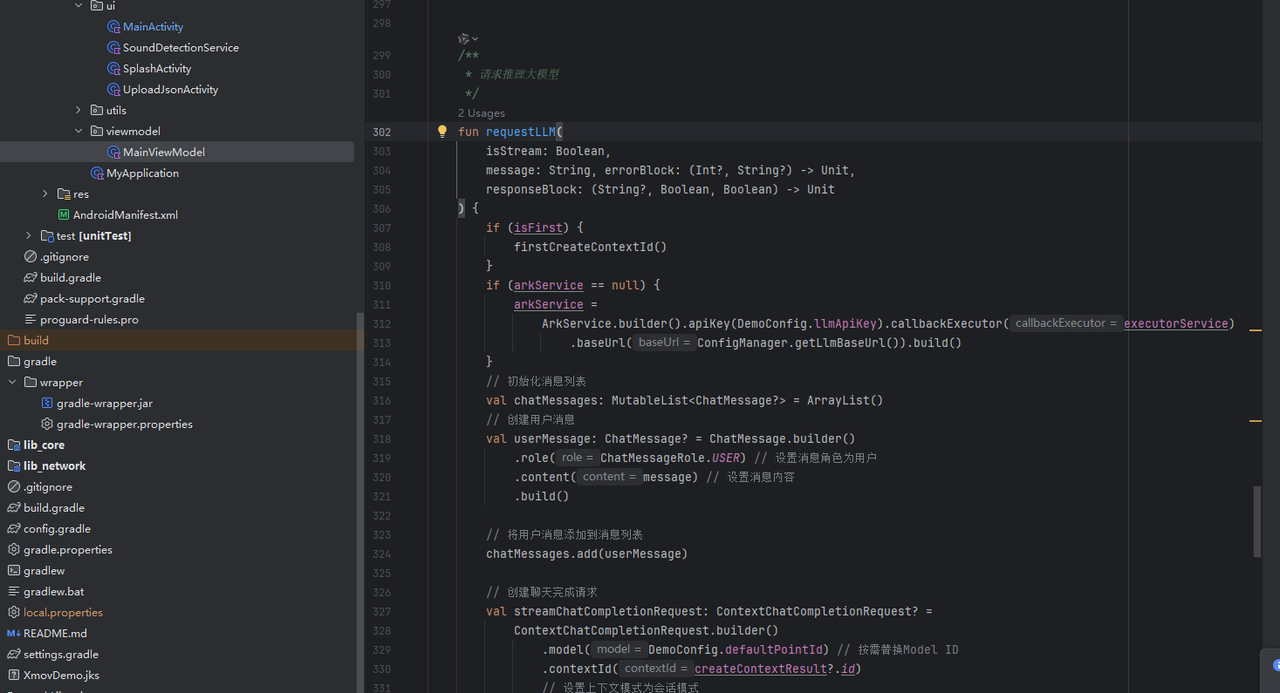Click the README.md markdown icon
This screenshot has height=693, width=1280.
14,634
